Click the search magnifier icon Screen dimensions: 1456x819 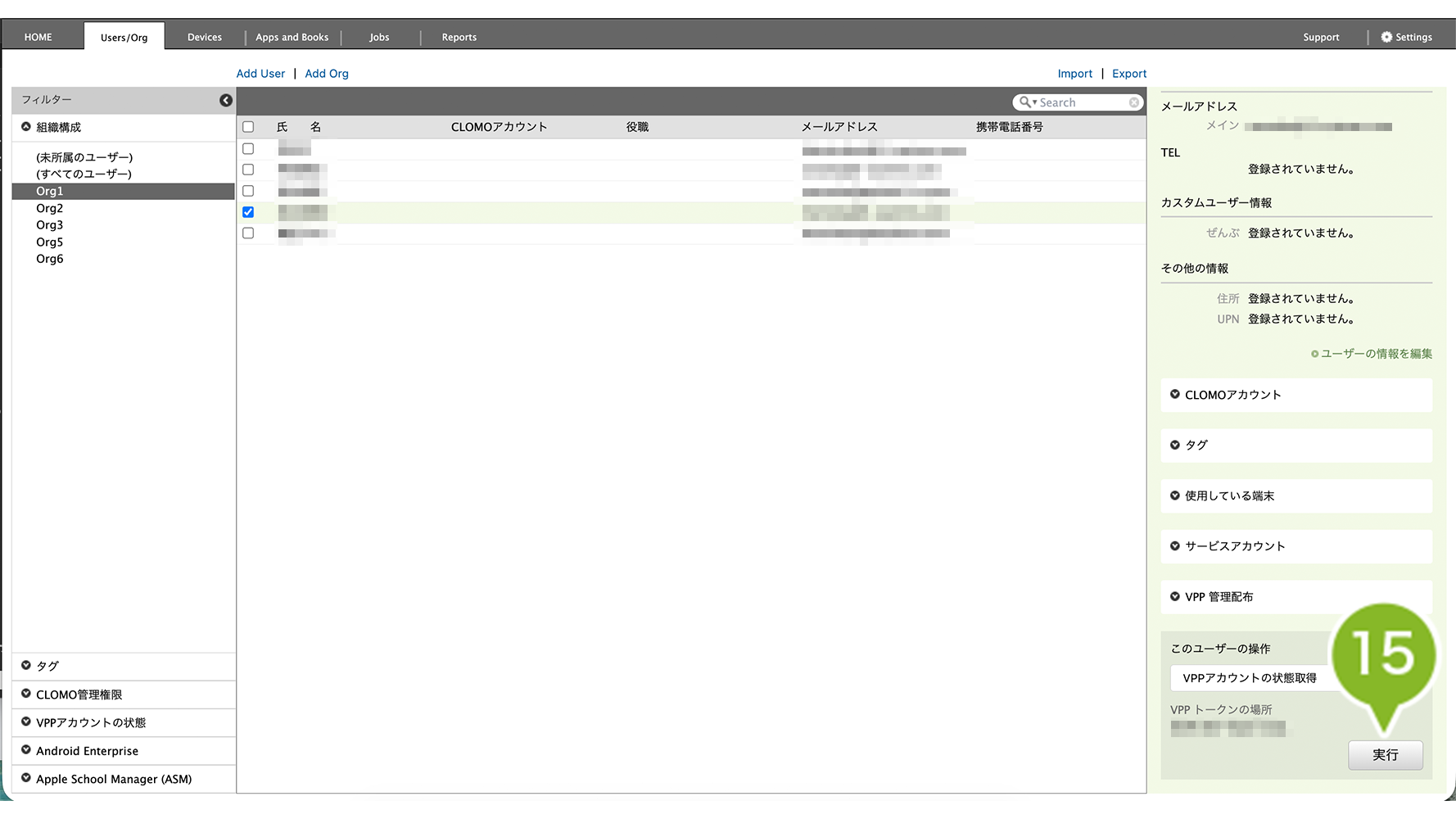click(1025, 102)
